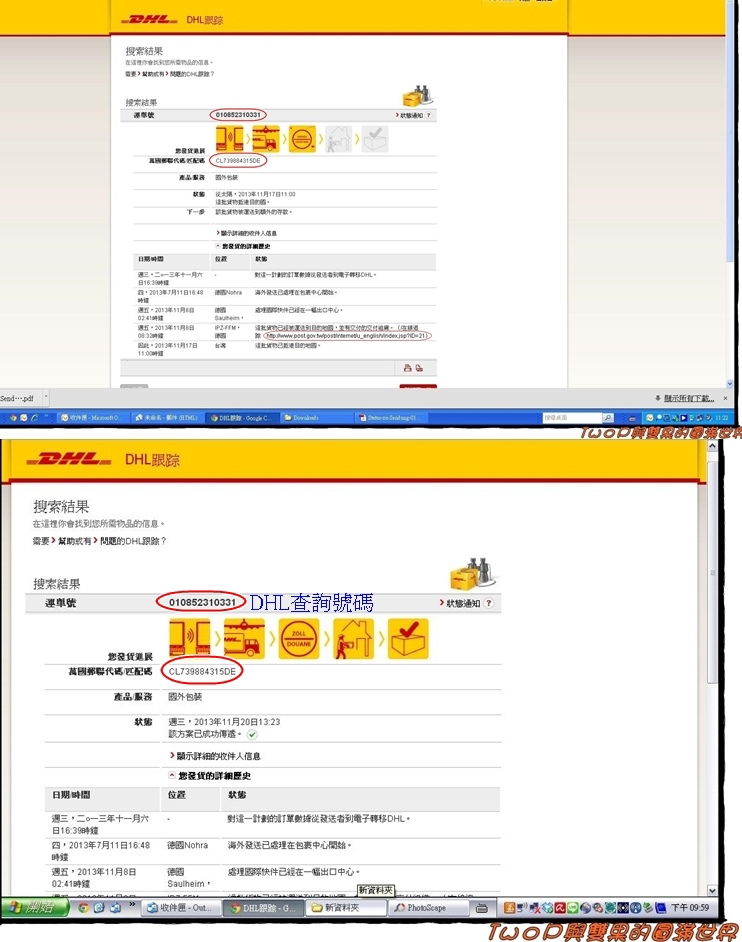
Task: Open 狀態通知 link in lower window
Action: pos(460,603)
